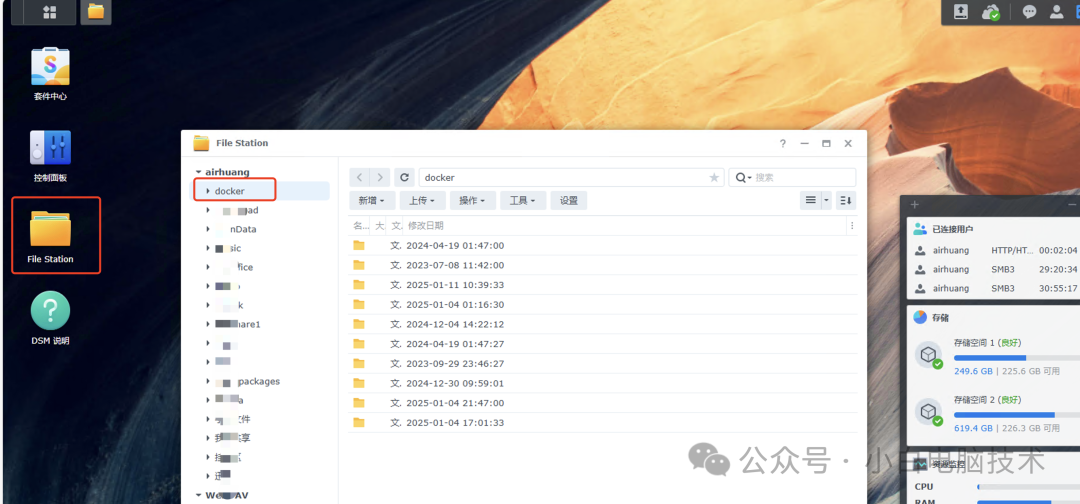This screenshot has width=1080, height=504.
Task: Select the row dated 2025-01-04 21:47:00
Action: (x=603, y=403)
